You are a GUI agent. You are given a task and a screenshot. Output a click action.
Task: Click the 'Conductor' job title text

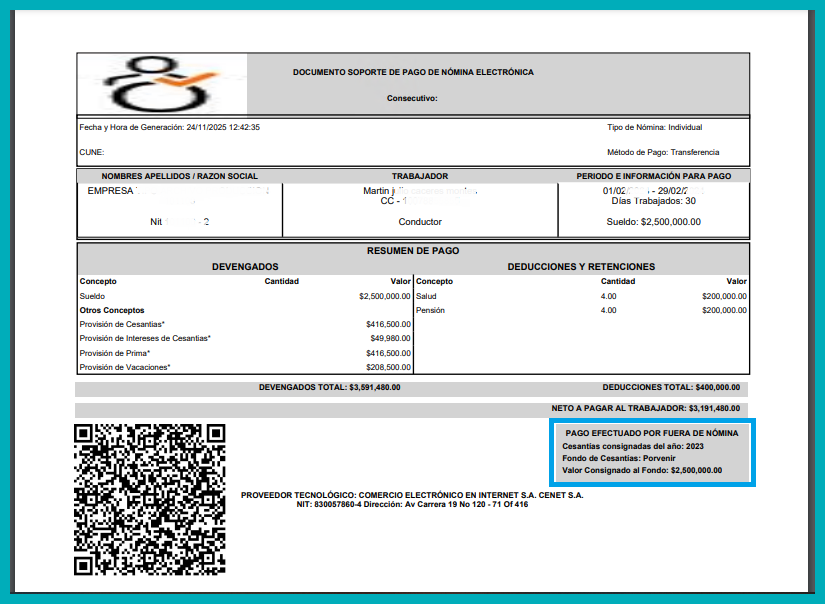[x=419, y=222]
